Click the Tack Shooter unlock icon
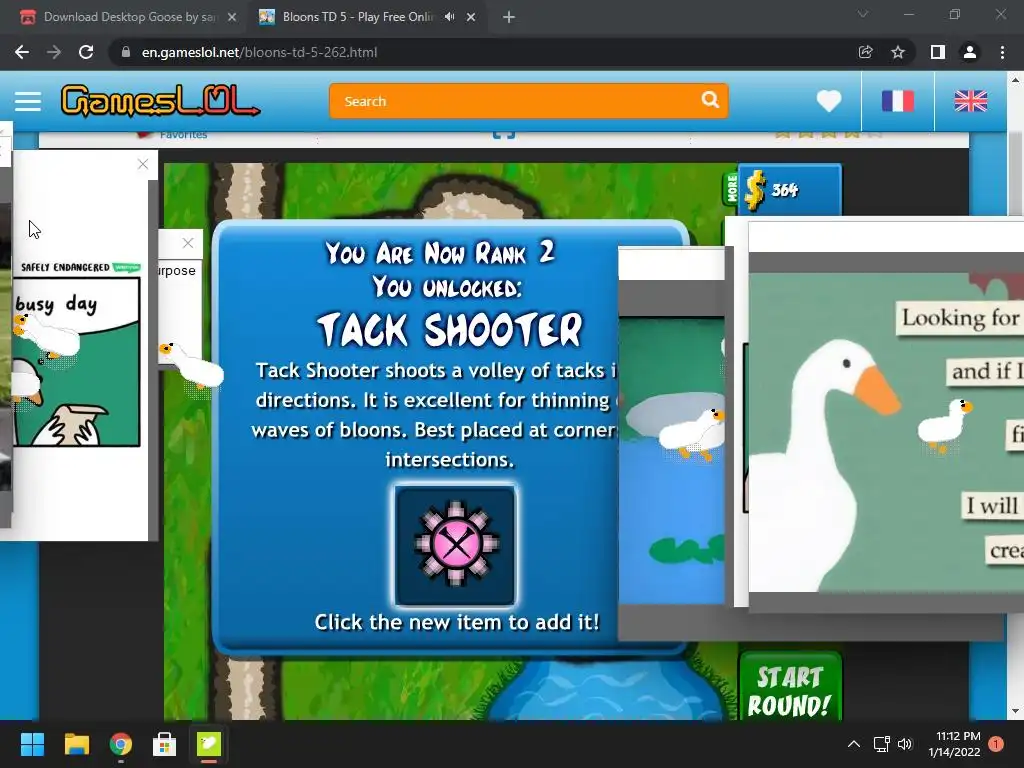 (x=455, y=545)
